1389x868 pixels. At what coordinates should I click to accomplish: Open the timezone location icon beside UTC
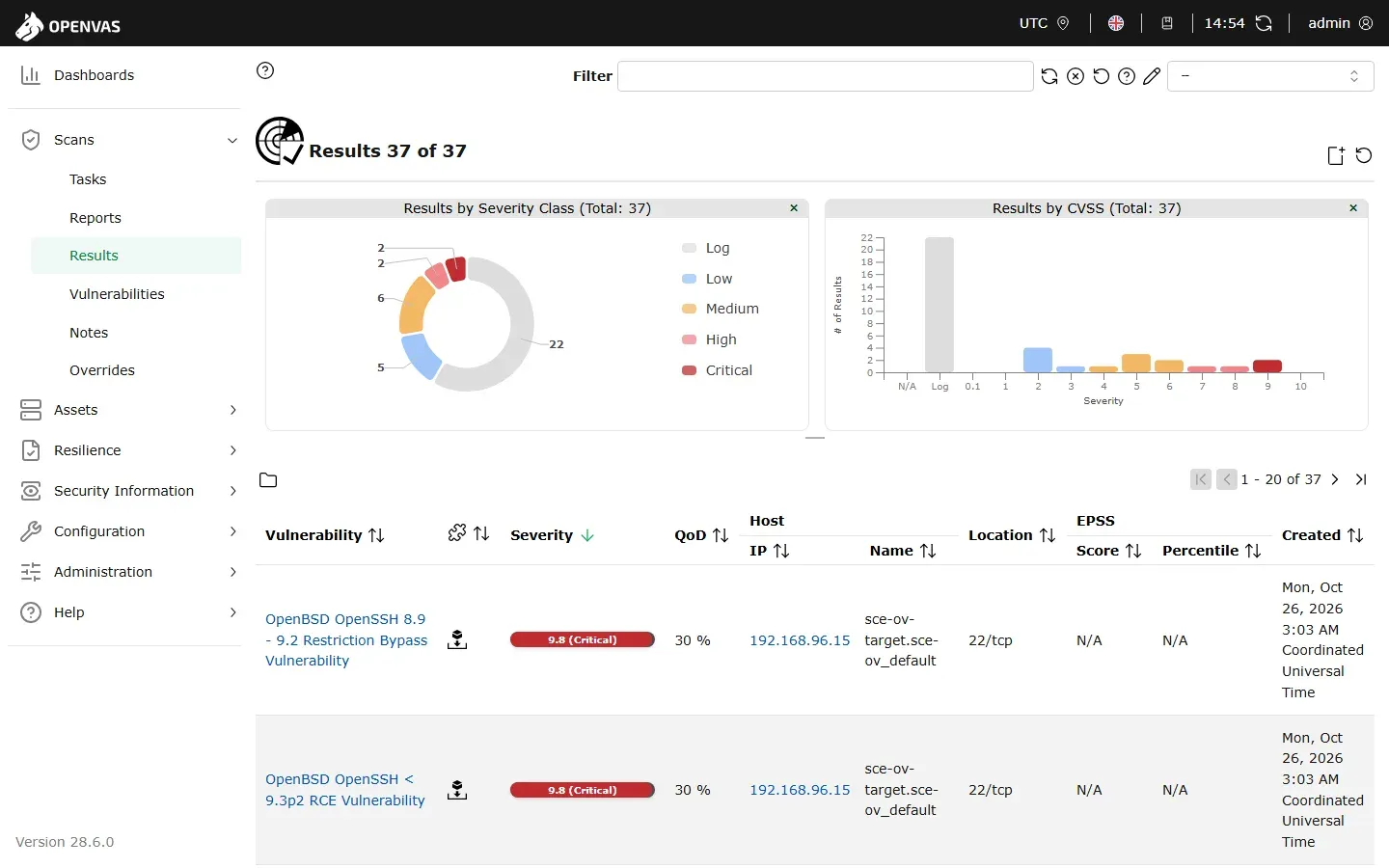(1063, 23)
